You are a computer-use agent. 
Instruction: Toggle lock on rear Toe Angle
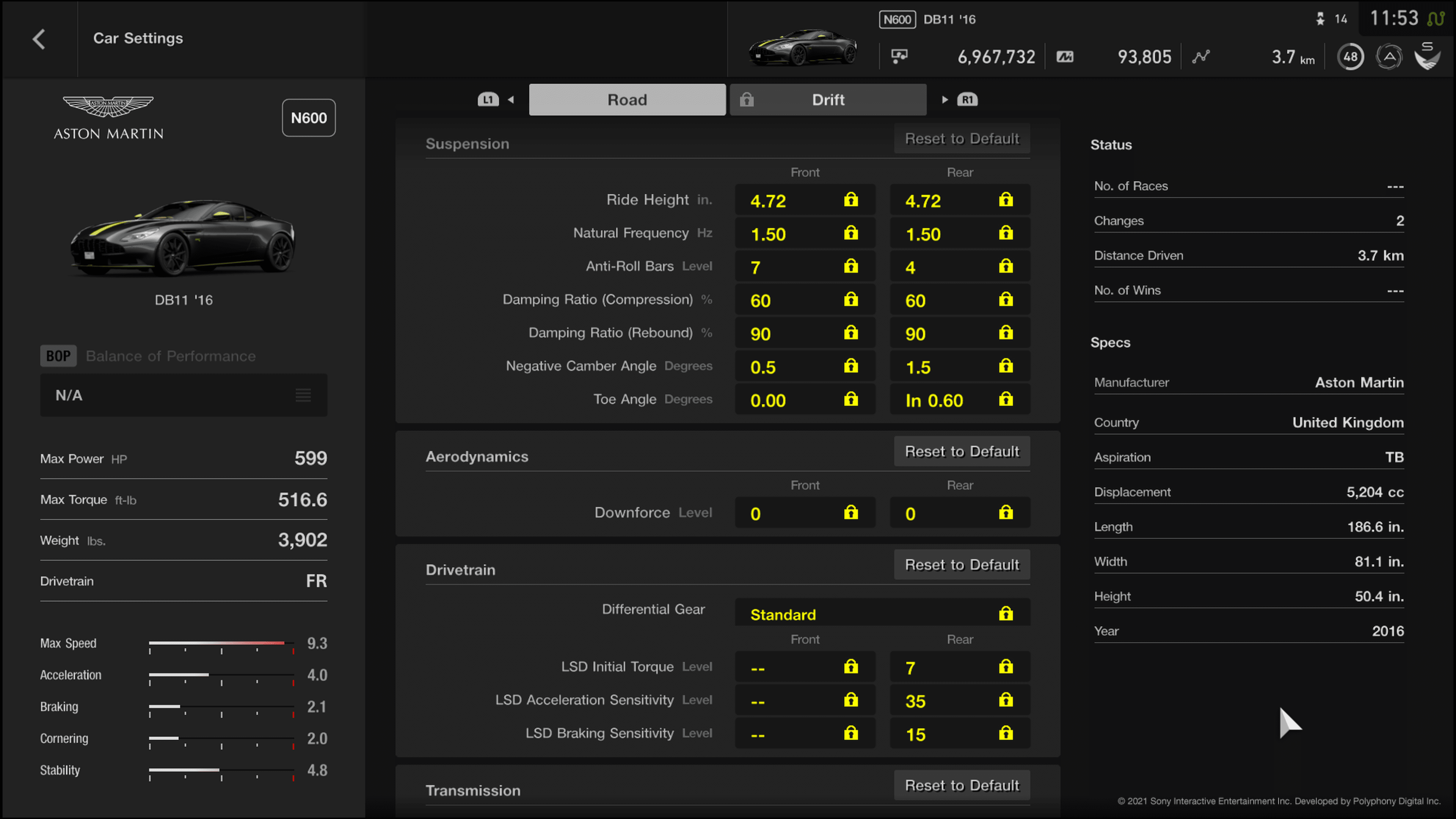1006,400
